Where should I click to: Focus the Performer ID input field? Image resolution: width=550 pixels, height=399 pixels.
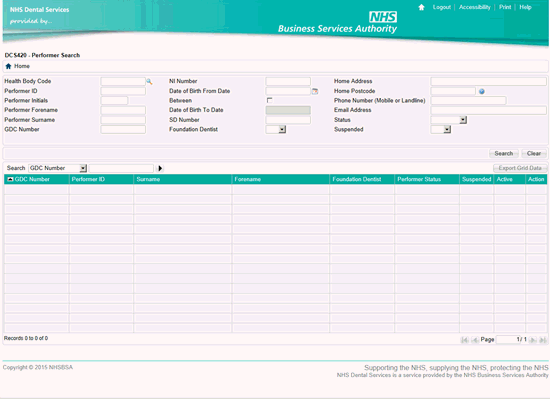pyautogui.click(x=123, y=91)
